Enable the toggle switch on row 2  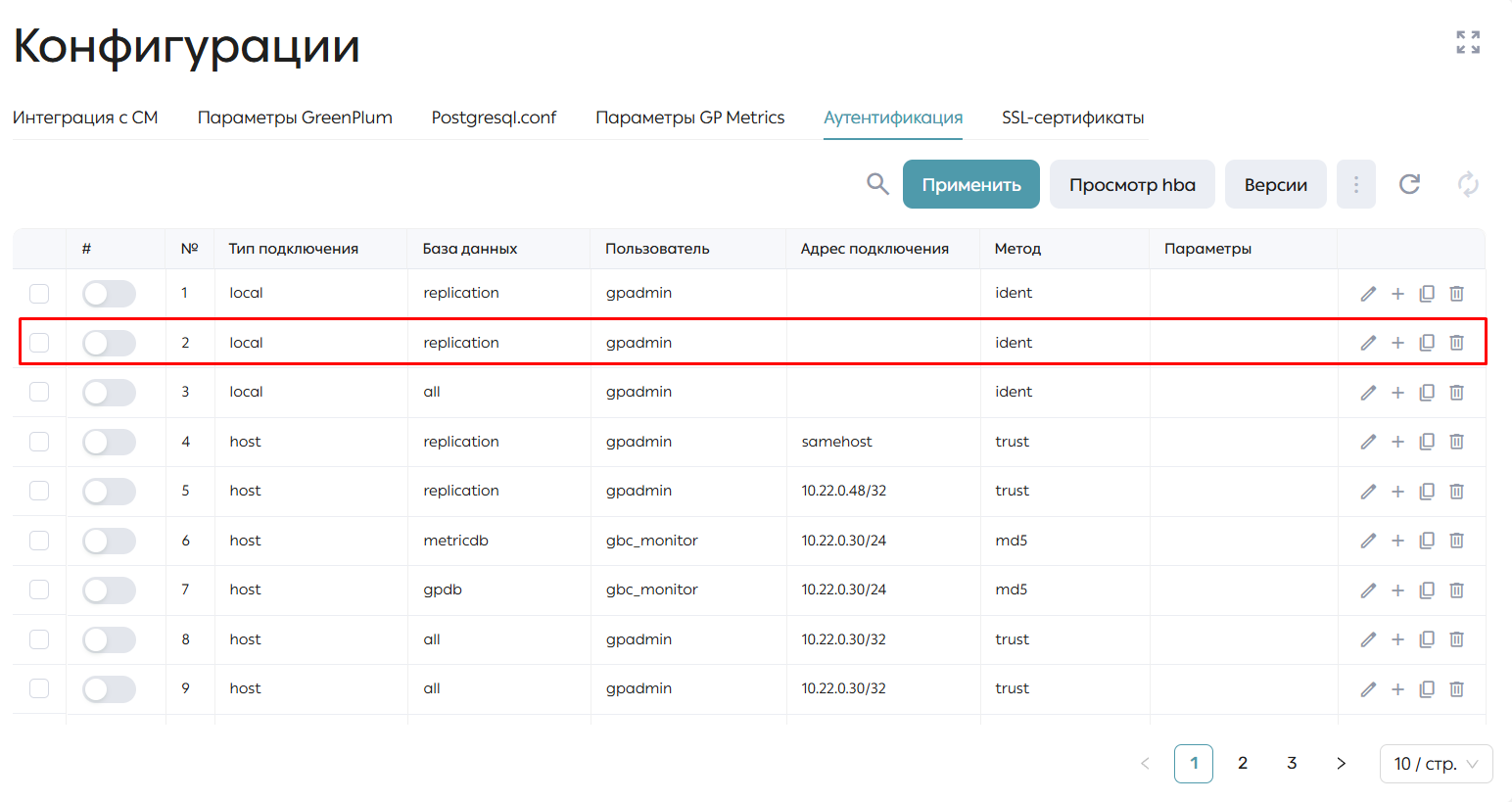109,343
